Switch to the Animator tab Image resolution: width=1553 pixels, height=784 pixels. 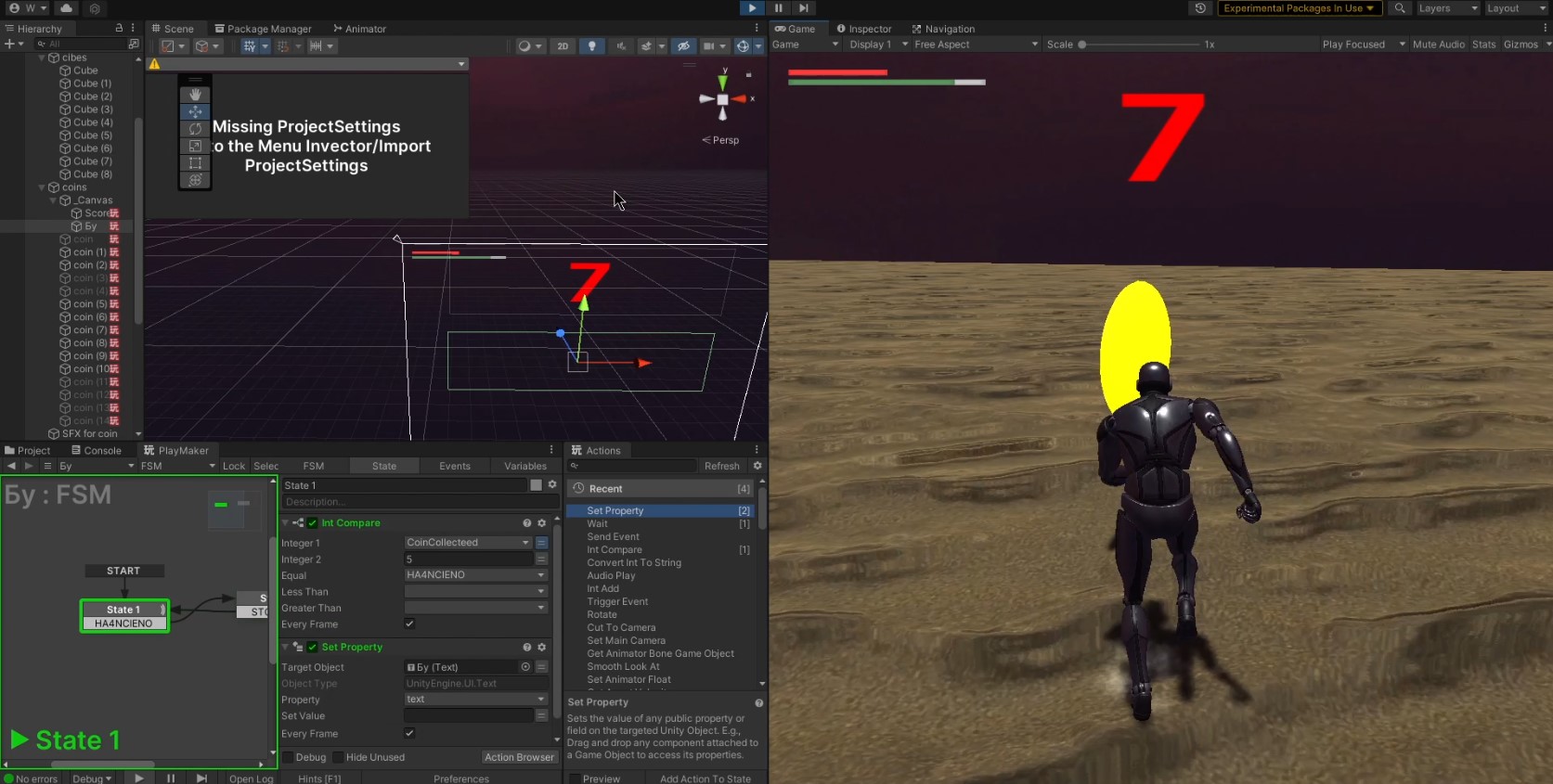[x=359, y=29]
